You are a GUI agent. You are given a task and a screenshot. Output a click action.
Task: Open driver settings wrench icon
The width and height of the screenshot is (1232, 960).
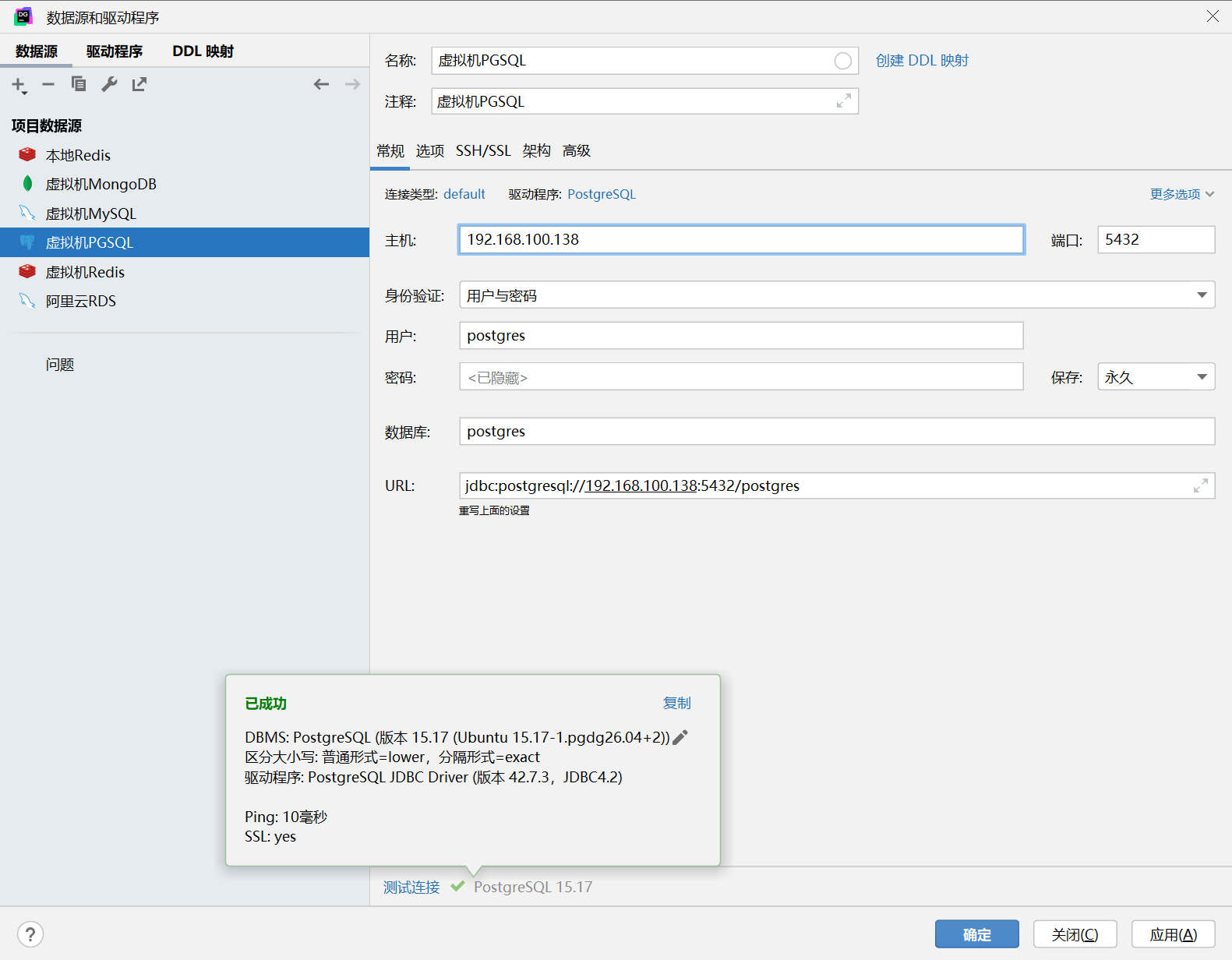coord(109,84)
